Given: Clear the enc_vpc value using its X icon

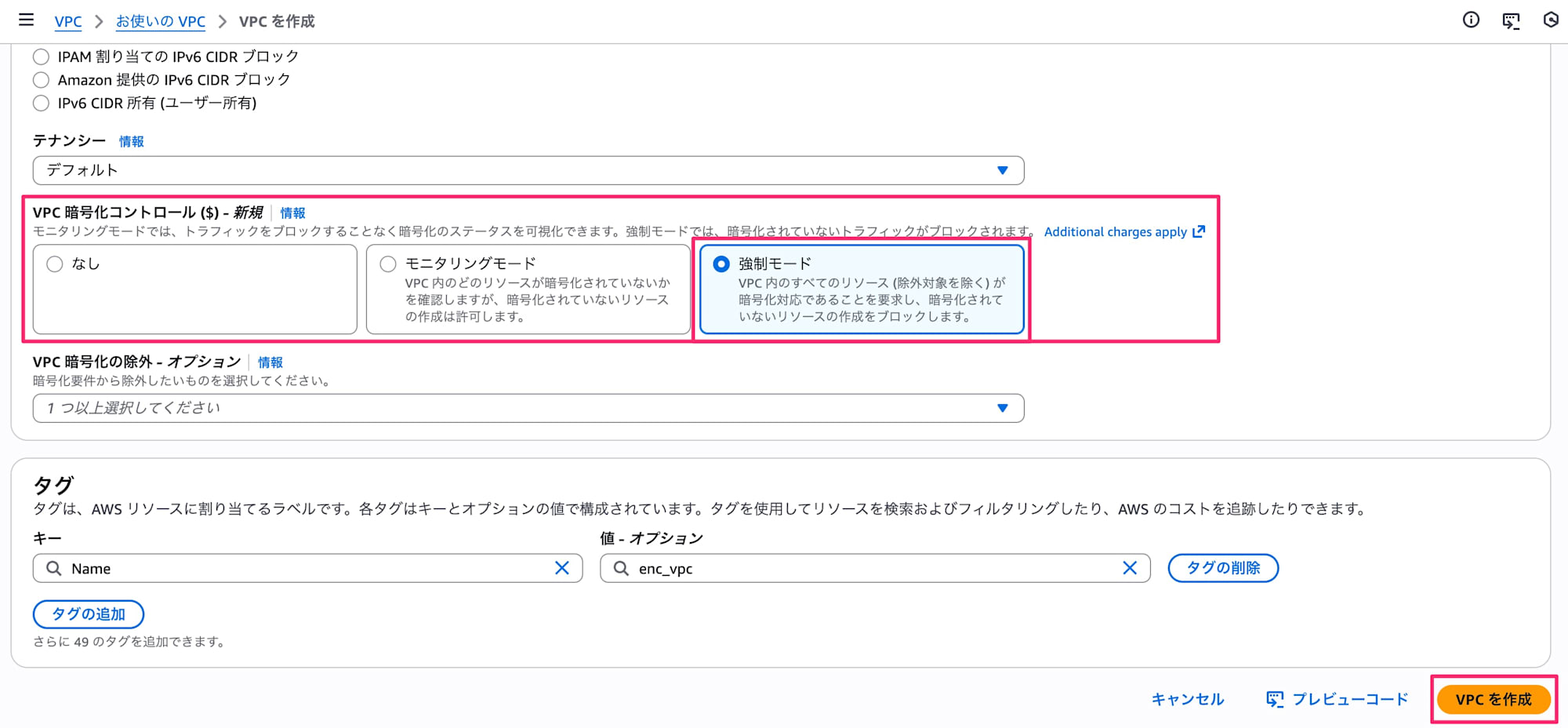Looking at the screenshot, I should click(x=1130, y=567).
